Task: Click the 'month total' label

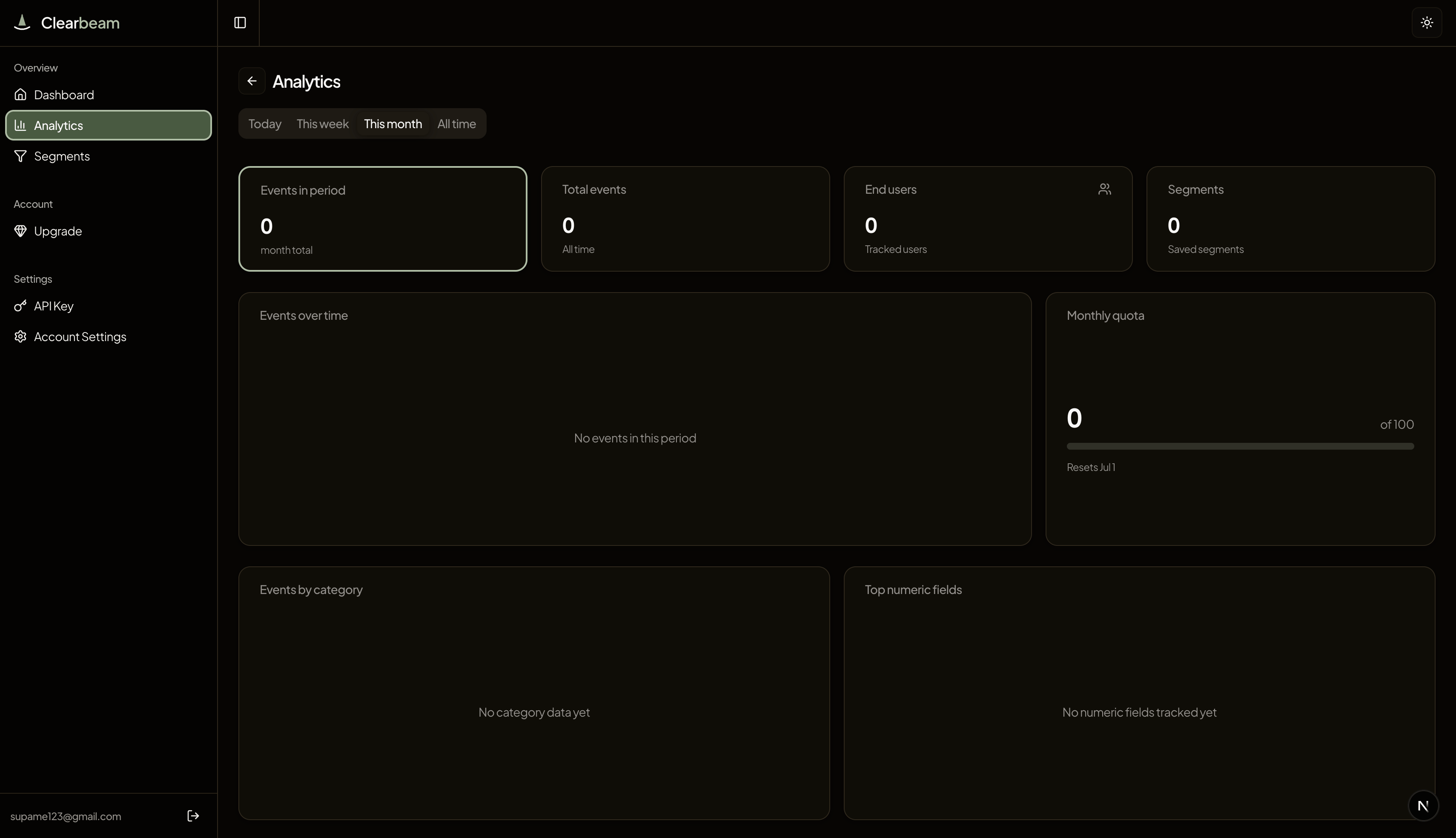Action: click(287, 250)
